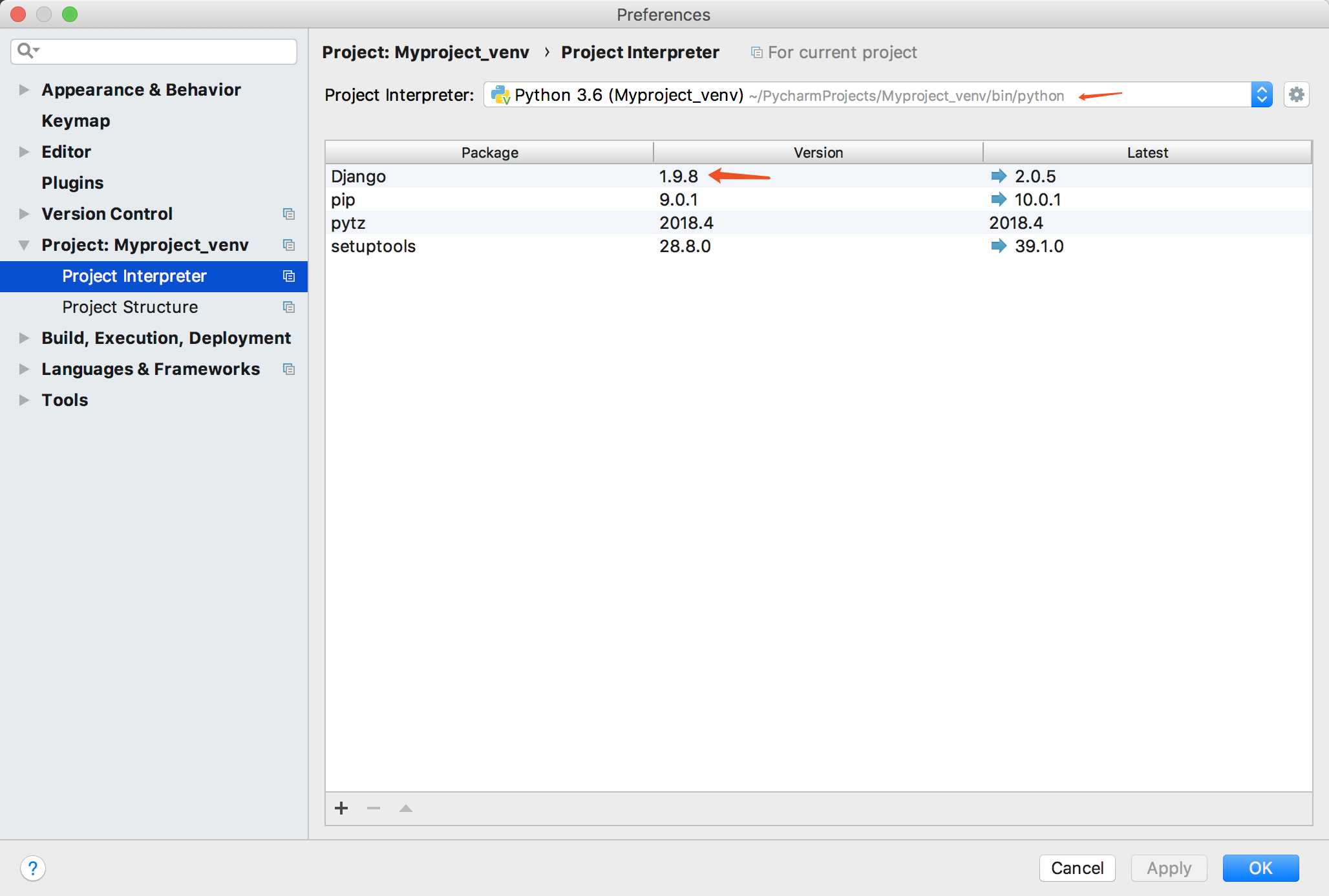The height and width of the screenshot is (896, 1329).
Task: Click the Project Interpreter copy icon
Action: pyautogui.click(x=289, y=276)
